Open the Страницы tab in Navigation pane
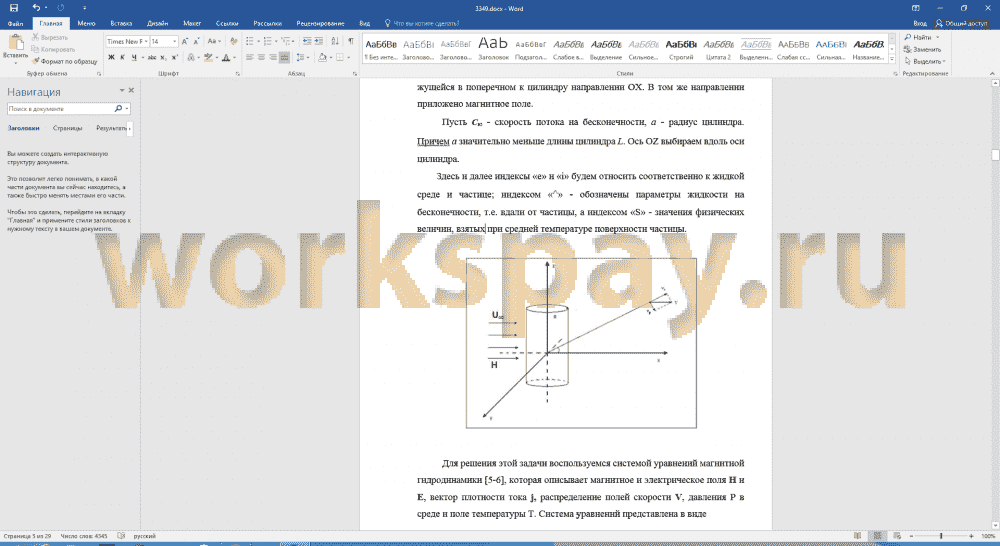This screenshot has width=1000, height=546. click(68, 128)
